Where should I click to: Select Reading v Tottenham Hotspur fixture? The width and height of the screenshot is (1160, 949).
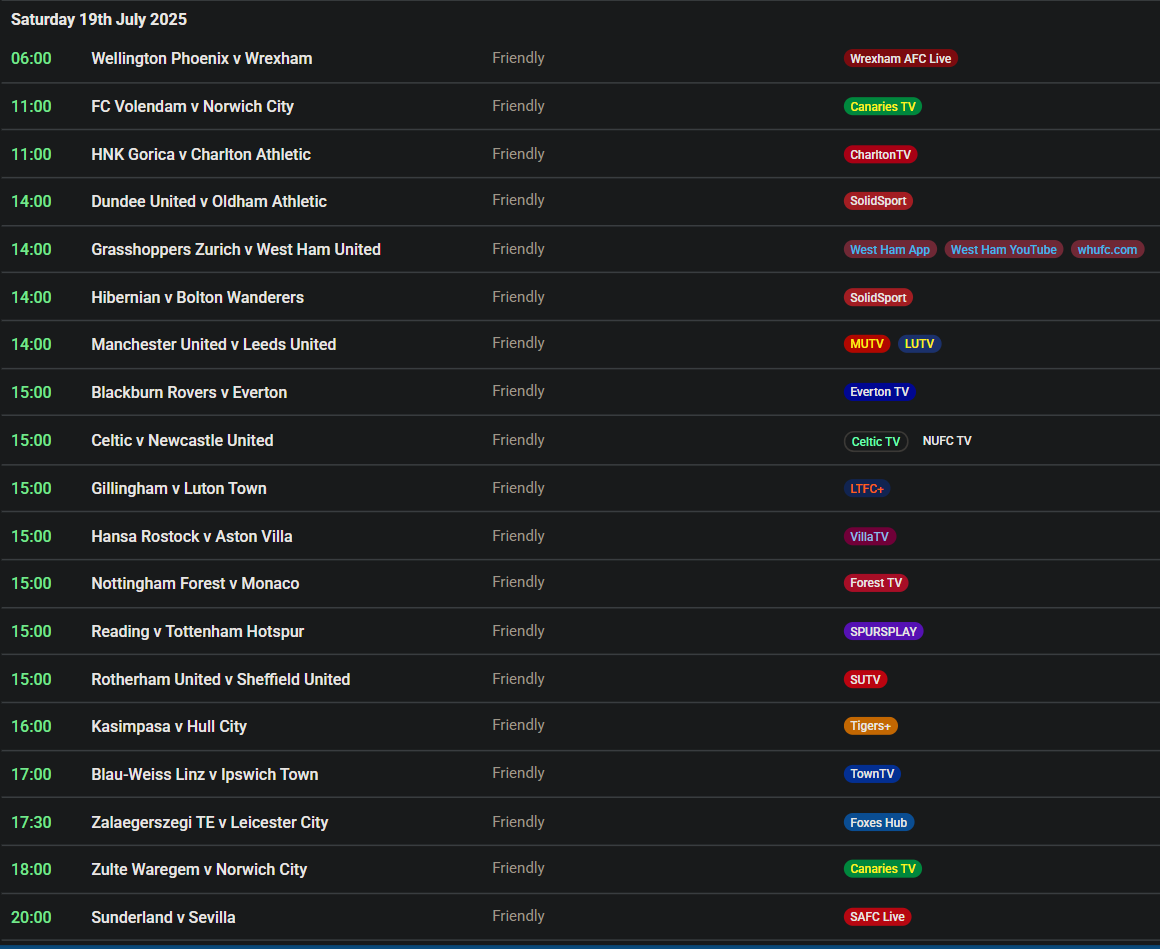pyautogui.click(x=198, y=632)
